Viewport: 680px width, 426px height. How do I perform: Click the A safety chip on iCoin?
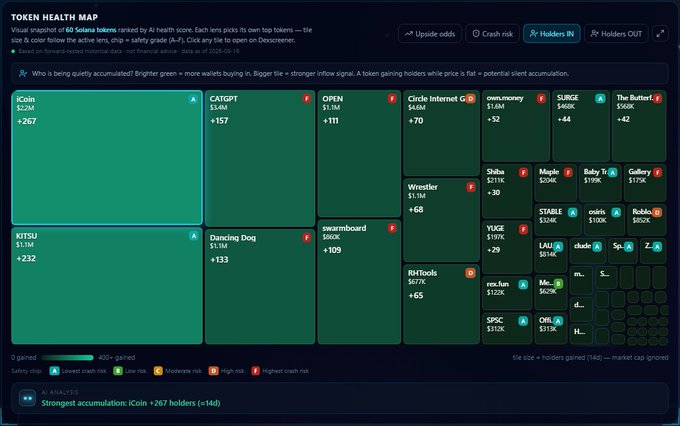[x=193, y=99]
